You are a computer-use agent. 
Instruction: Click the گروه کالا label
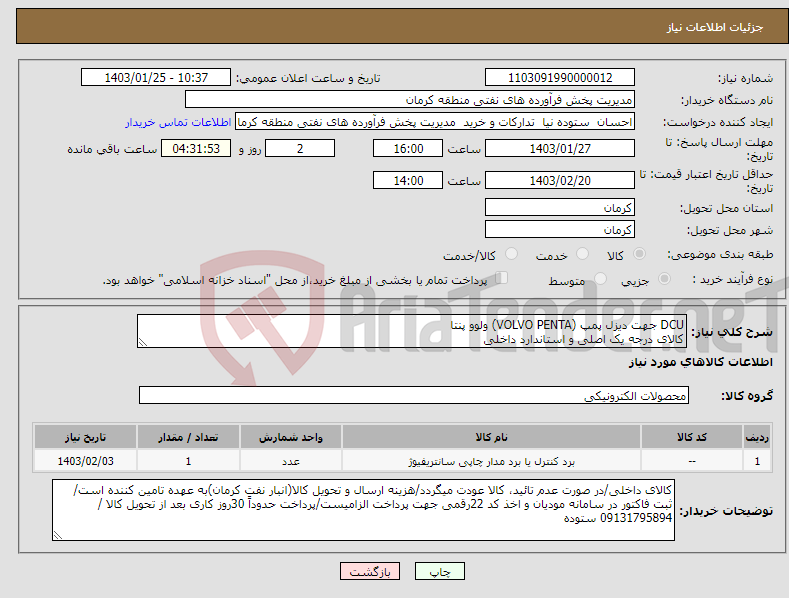coord(747,396)
